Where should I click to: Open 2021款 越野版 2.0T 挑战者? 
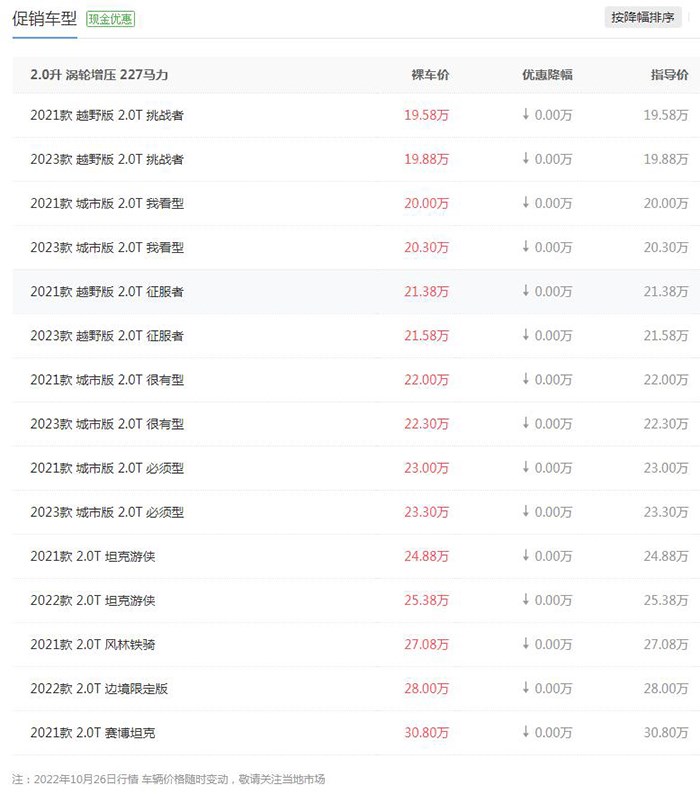(107, 115)
